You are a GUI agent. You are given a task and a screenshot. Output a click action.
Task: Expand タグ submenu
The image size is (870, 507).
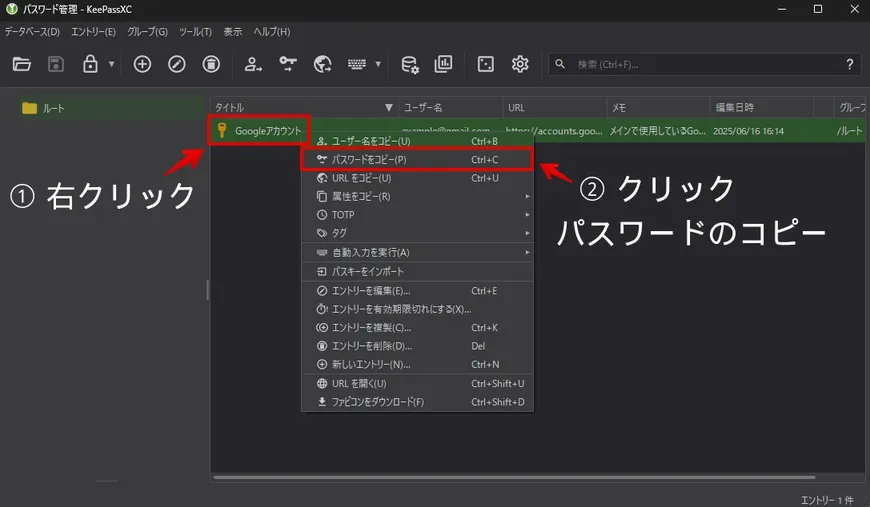[417, 233]
